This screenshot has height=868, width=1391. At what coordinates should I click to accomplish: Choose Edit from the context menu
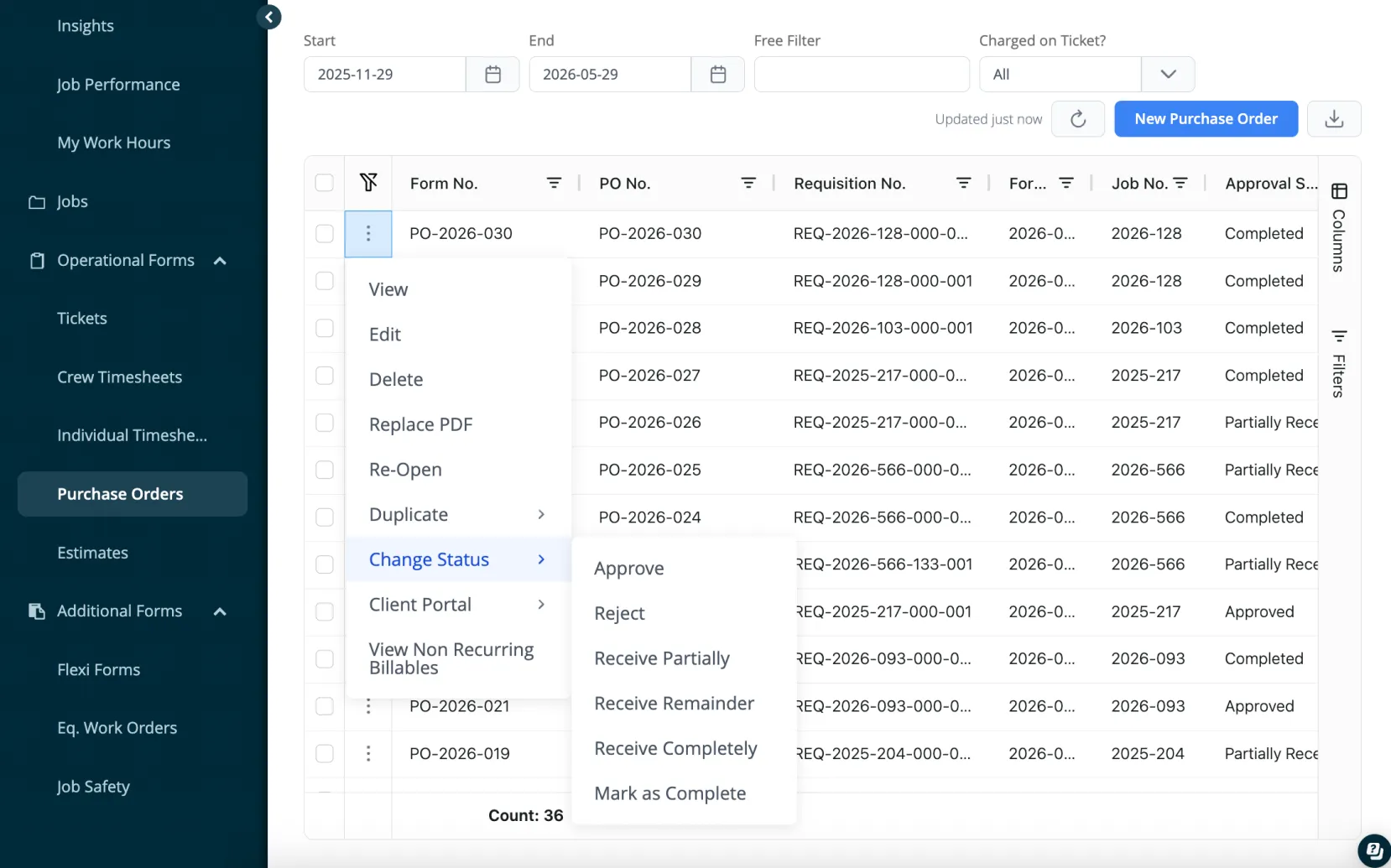458,335
